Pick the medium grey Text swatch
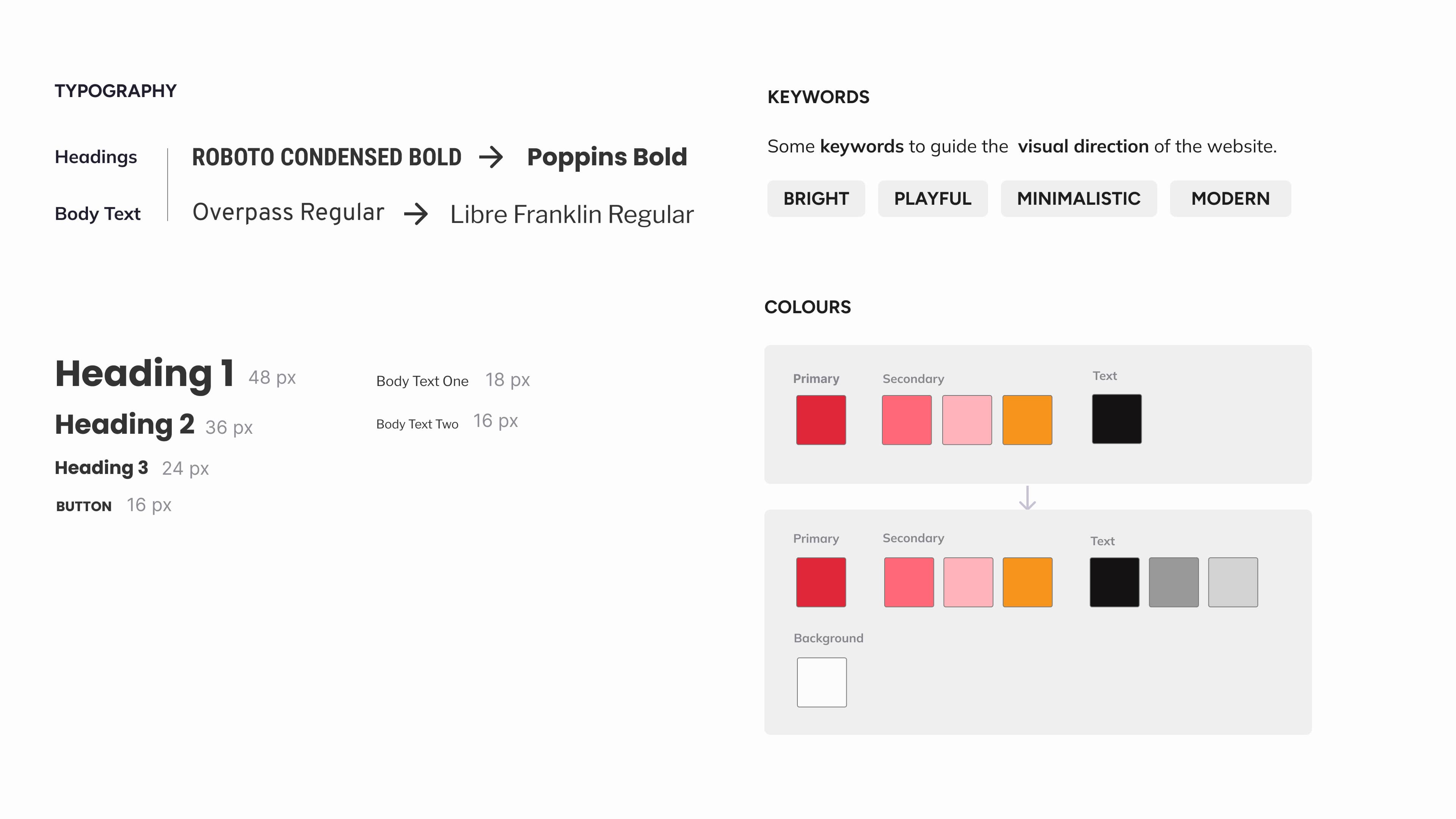This screenshot has height=819, width=1456. [x=1174, y=582]
